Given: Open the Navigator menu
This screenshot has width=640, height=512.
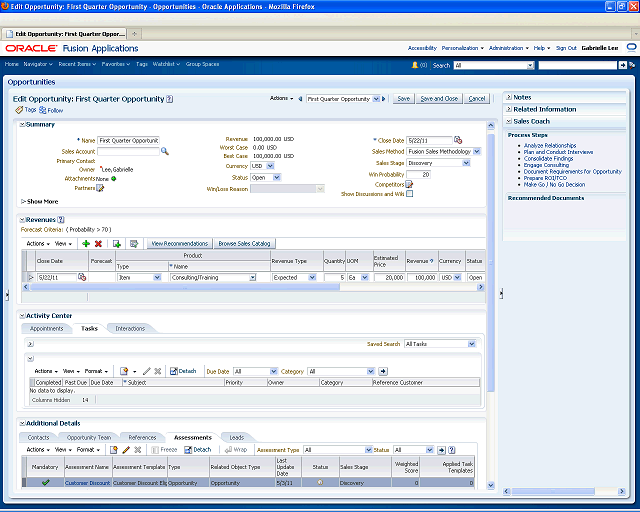Looking at the screenshot, I should pos(38,64).
